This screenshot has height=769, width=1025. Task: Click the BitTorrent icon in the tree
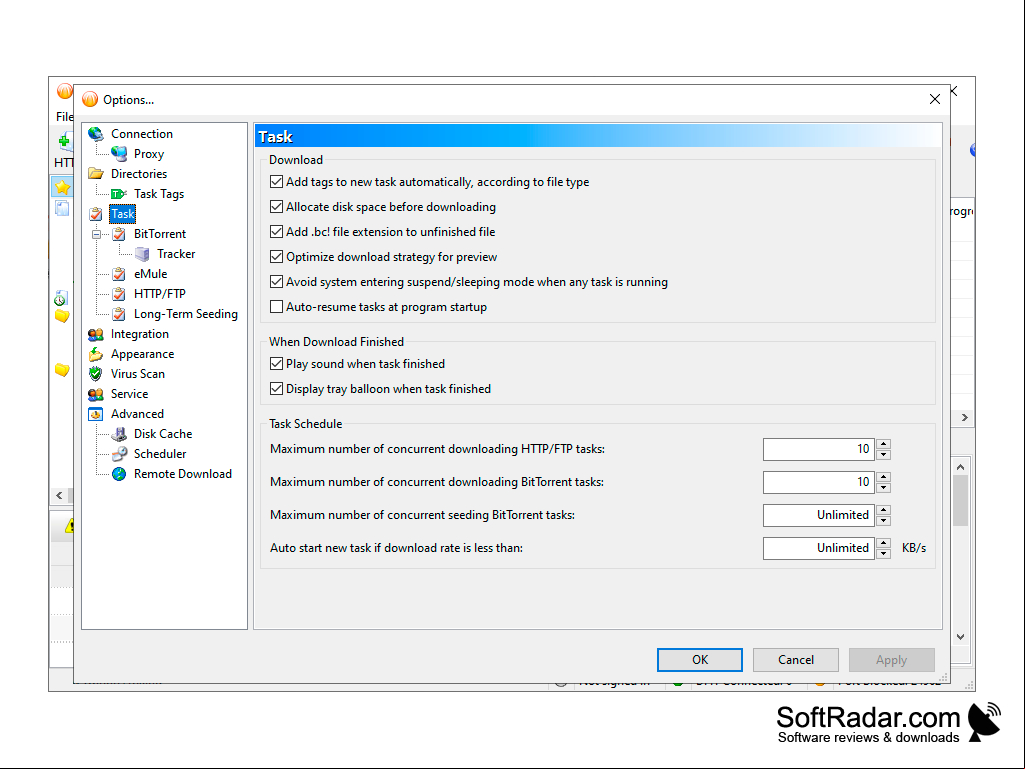[119, 233]
